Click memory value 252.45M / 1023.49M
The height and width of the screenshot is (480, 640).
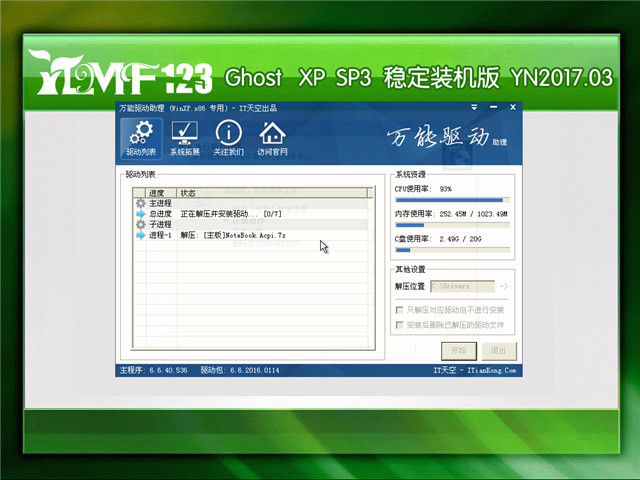pyautogui.click(x=473, y=214)
